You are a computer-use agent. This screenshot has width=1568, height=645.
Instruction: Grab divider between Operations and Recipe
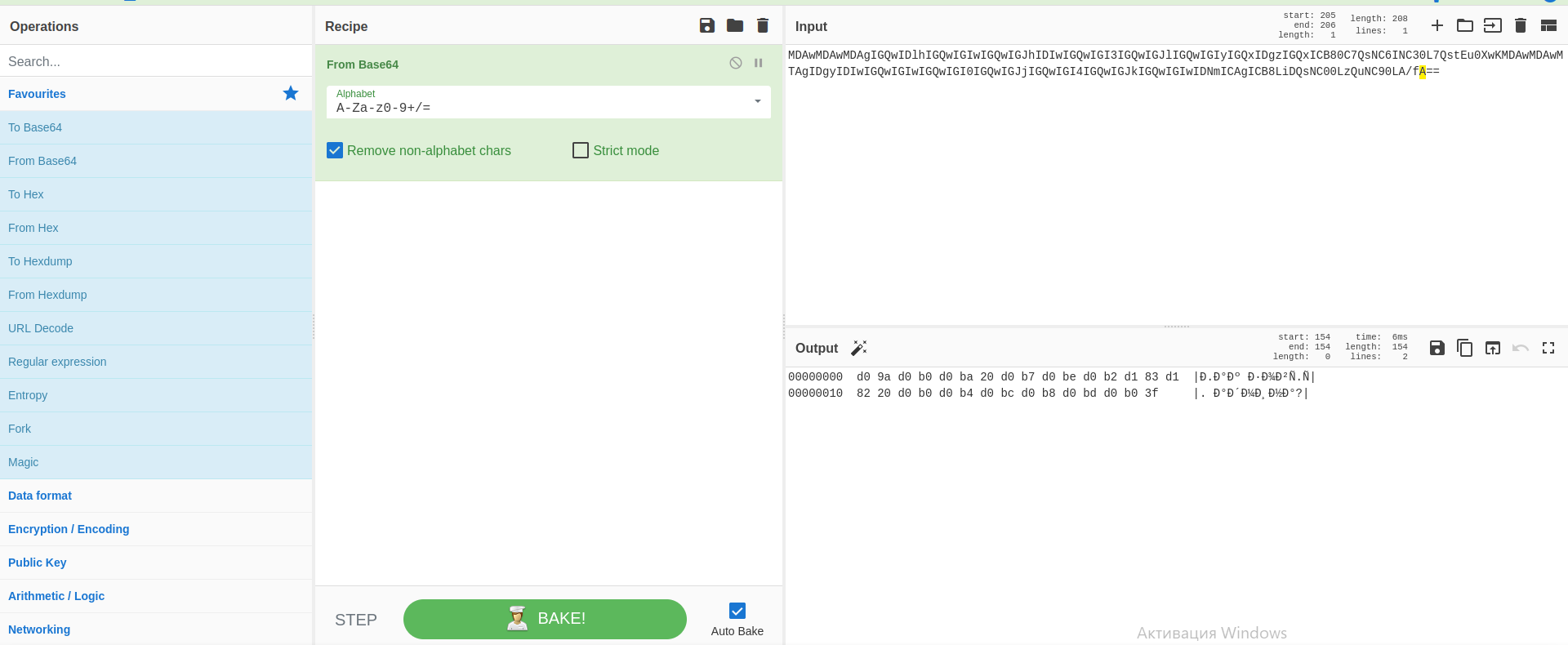pos(314,326)
